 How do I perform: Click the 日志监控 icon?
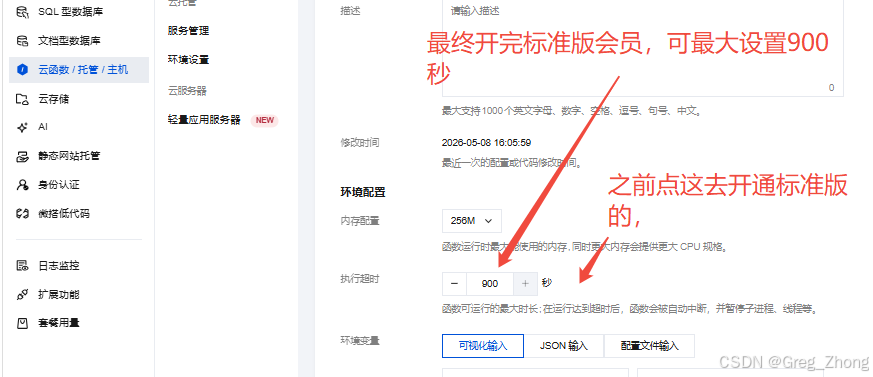click(x=22, y=266)
